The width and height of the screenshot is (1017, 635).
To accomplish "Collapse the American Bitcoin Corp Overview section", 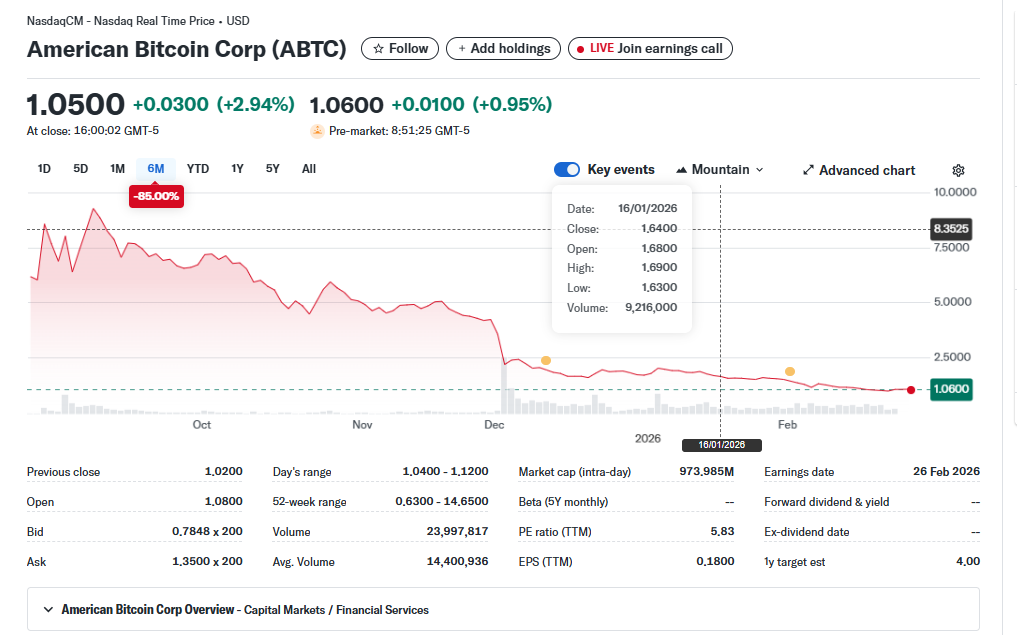I will coord(47,609).
